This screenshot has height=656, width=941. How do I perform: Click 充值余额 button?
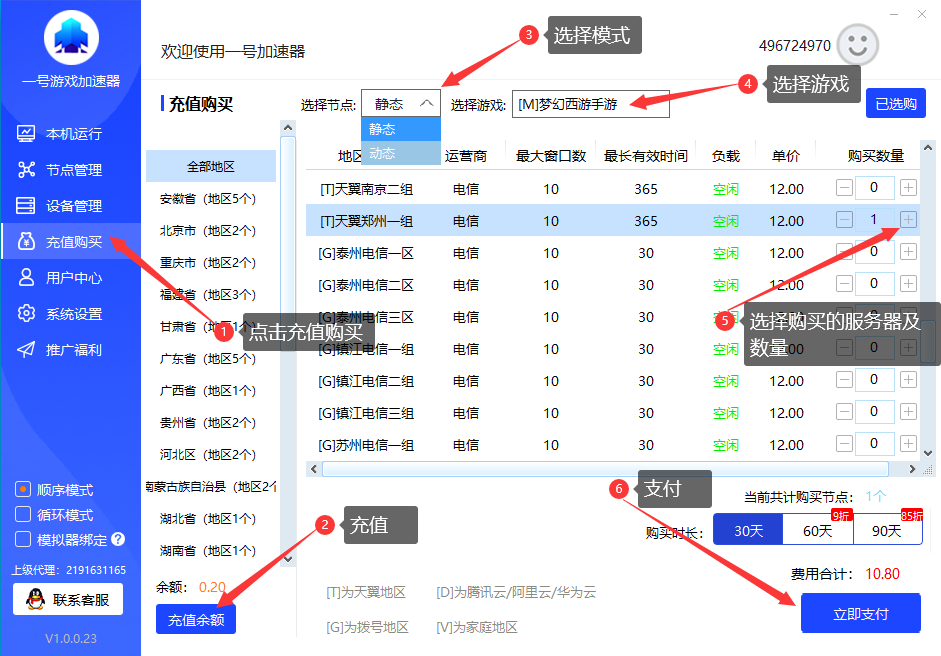pyautogui.click(x=196, y=619)
